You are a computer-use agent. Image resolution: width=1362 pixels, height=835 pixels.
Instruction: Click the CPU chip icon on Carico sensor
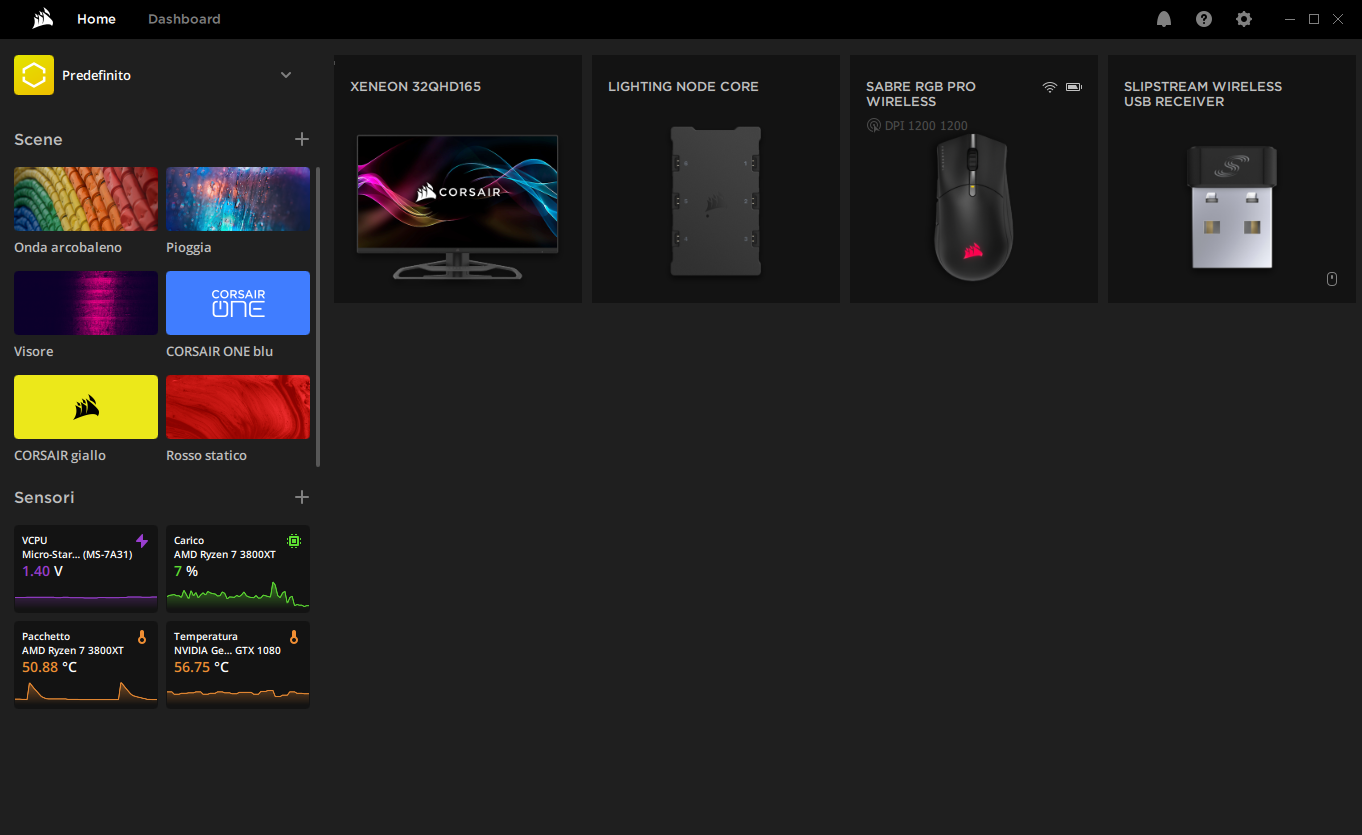click(x=294, y=541)
